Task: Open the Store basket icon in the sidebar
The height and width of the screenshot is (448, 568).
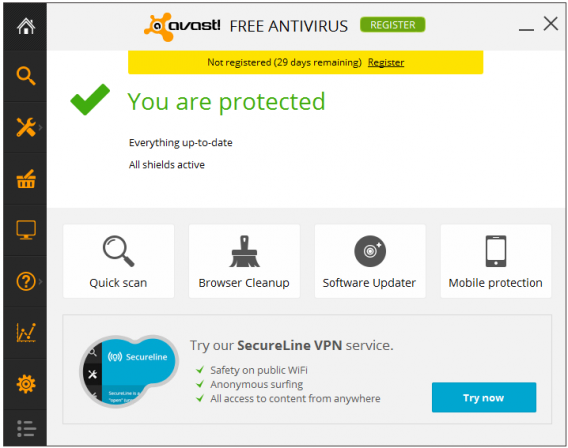Action: tap(26, 179)
